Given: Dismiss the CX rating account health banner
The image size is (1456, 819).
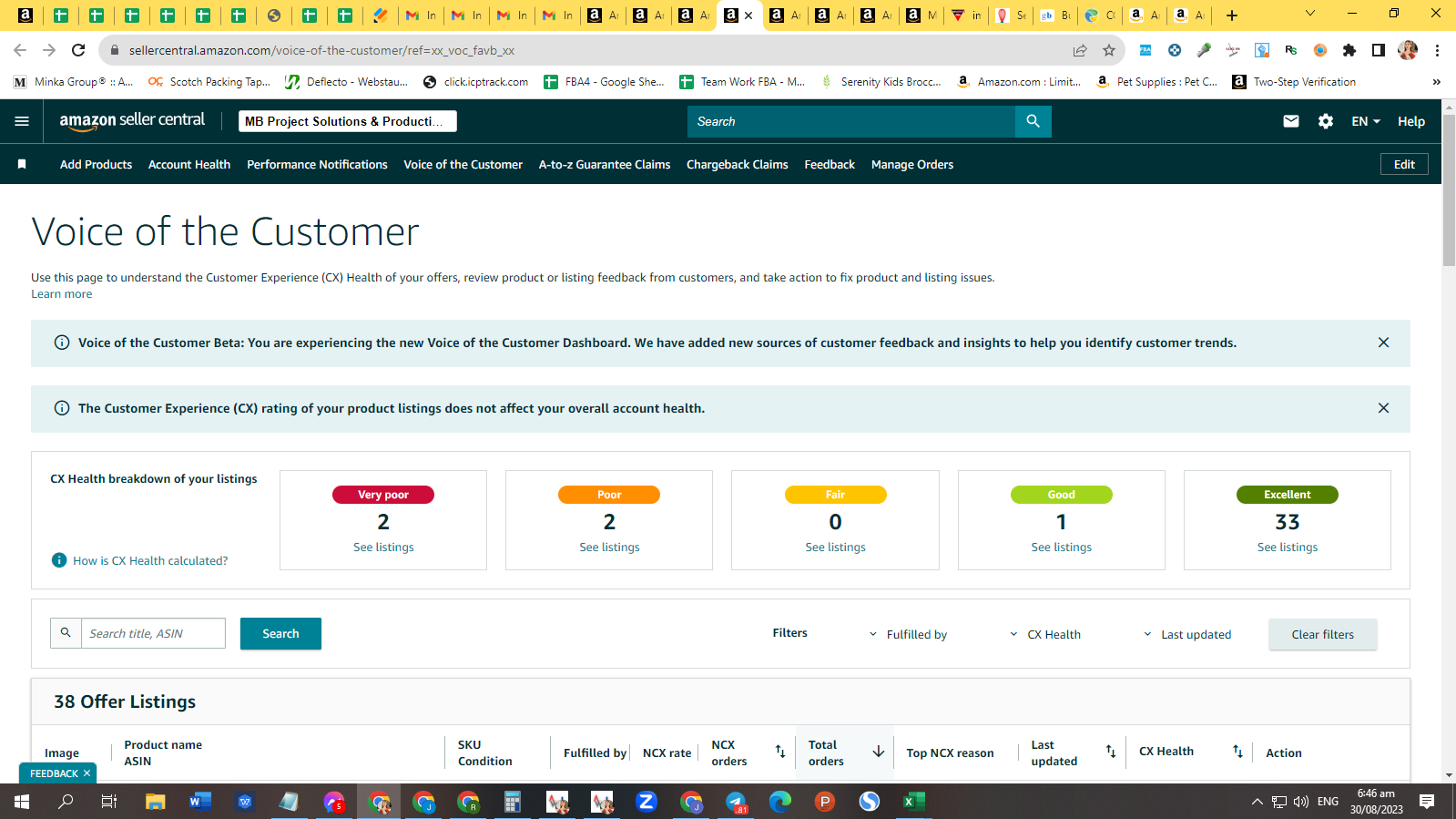Looking at the screenshot, I should point(1383,408).
